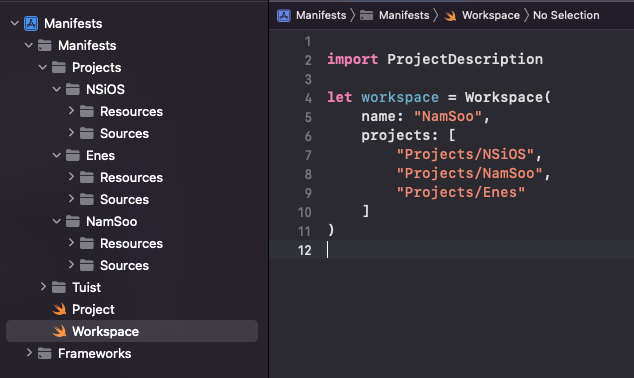
Task: Click Sources folder icon under Enes
Action: [87, 199]
